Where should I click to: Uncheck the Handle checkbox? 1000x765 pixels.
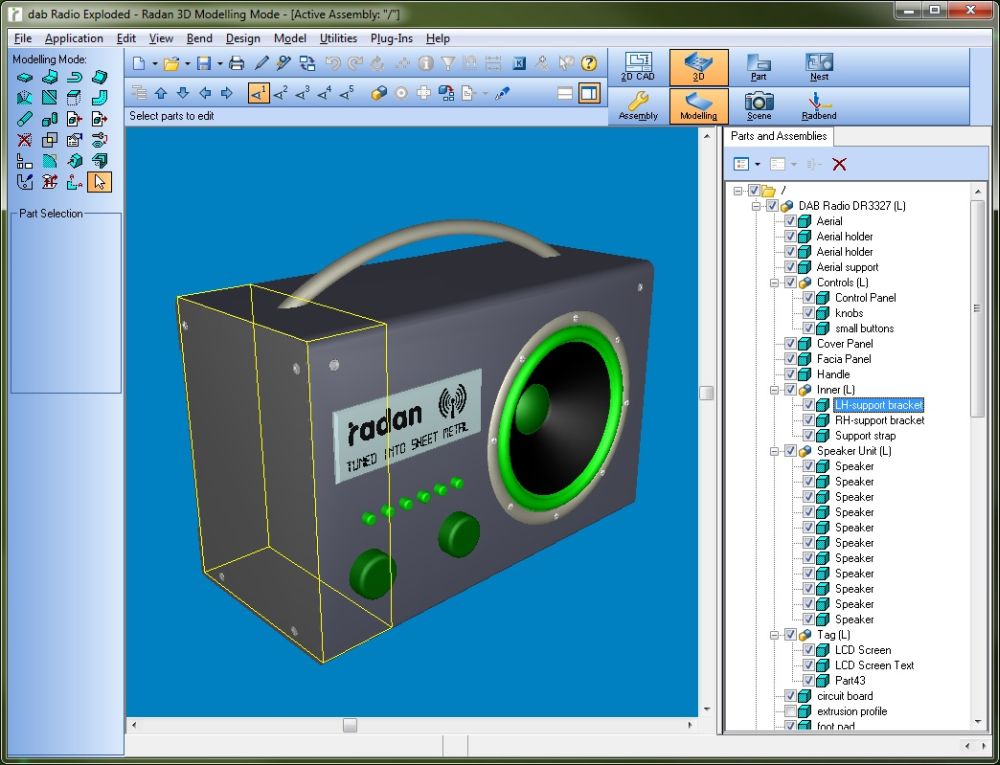pyautogui.click(x=790, y=374)
